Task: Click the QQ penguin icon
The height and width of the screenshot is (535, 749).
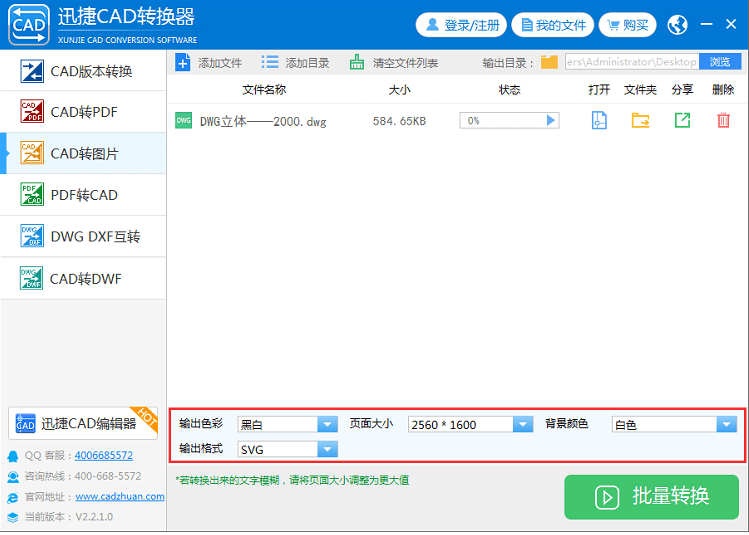Action: 13,456
